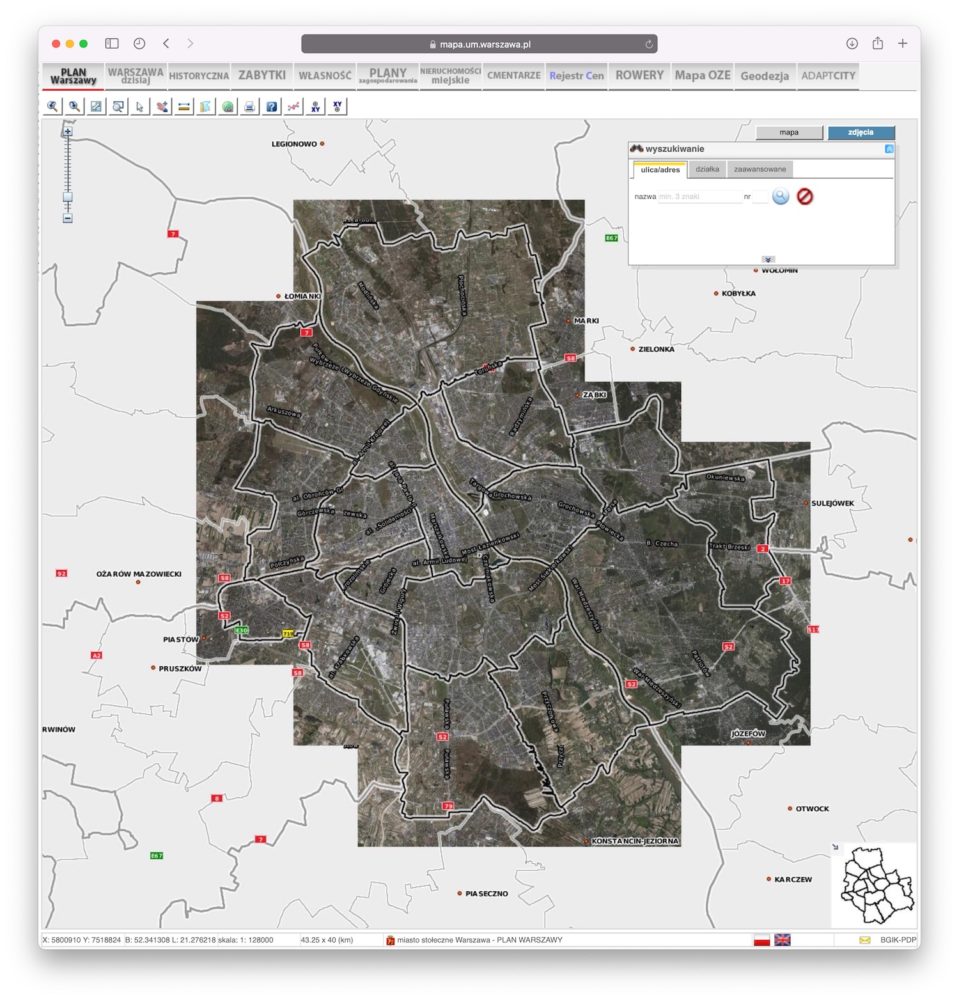This screenshot has height=1000, width=959.
Task: Click the PIASECZNO town label on map
Action: (487, 893)
